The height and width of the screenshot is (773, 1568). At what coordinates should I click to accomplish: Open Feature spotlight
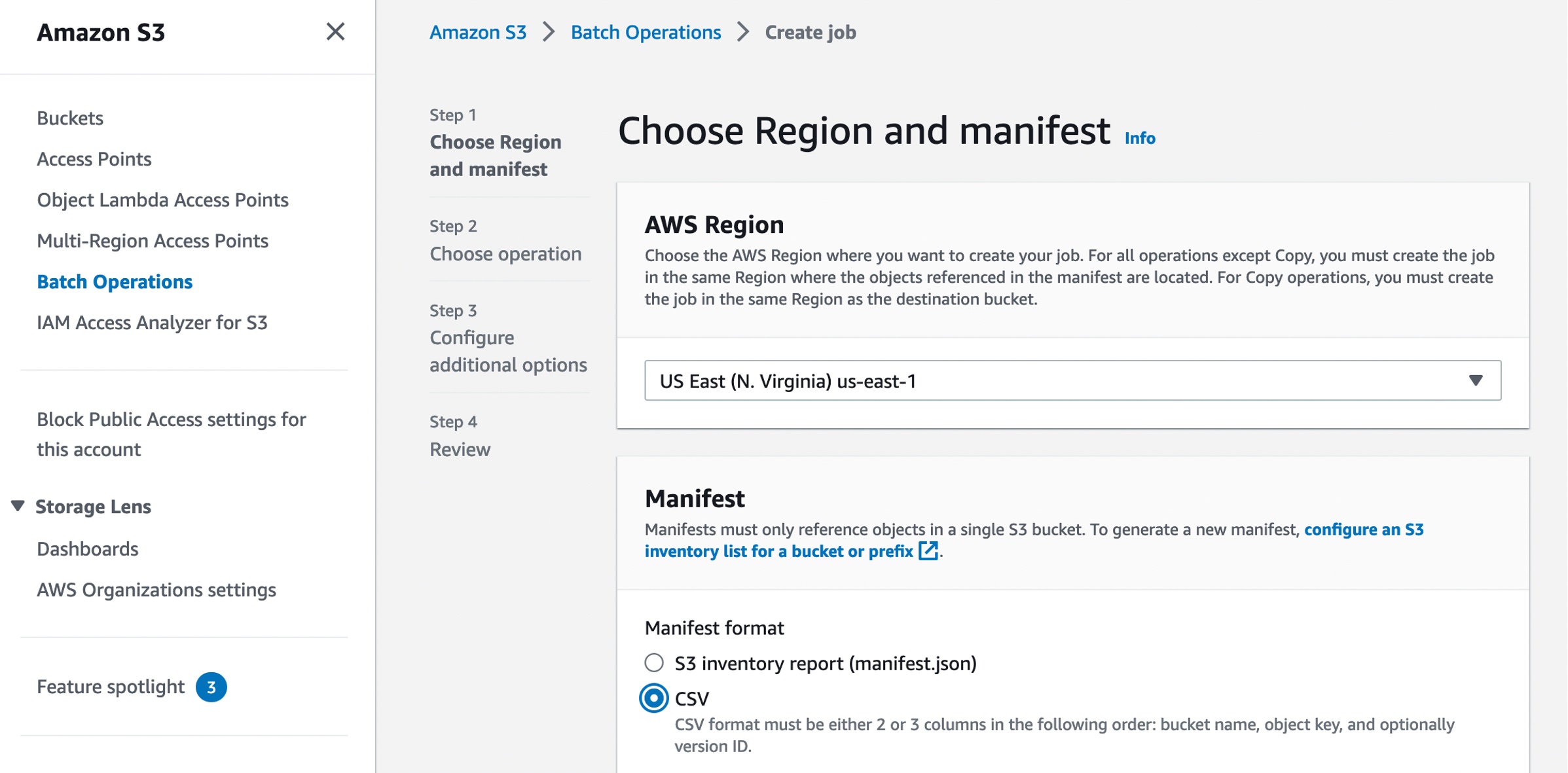click(x=111, y=687)
